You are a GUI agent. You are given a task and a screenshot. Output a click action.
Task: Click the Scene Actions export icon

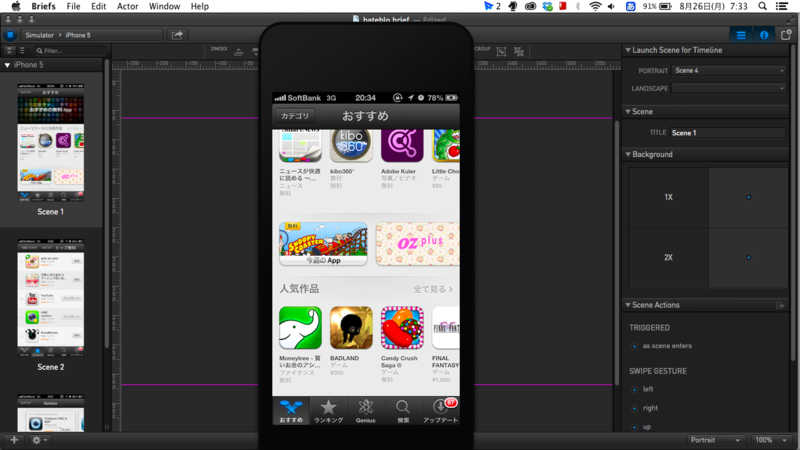[780, 305]
